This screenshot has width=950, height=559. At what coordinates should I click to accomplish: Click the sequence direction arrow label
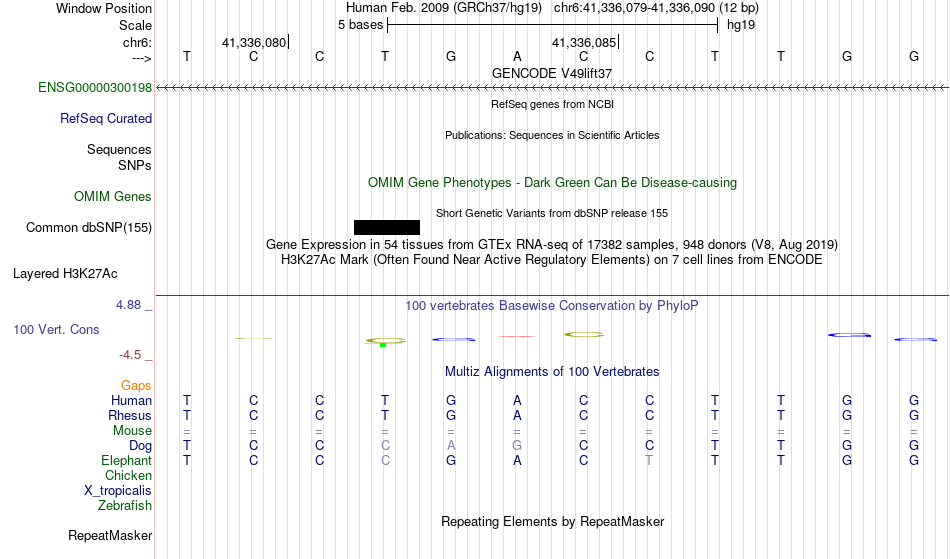(x=141, y=58)
